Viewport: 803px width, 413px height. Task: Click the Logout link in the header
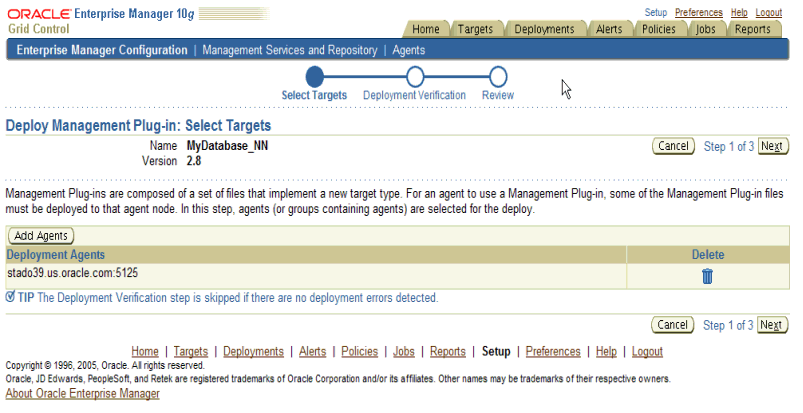(x=769, y=12)
